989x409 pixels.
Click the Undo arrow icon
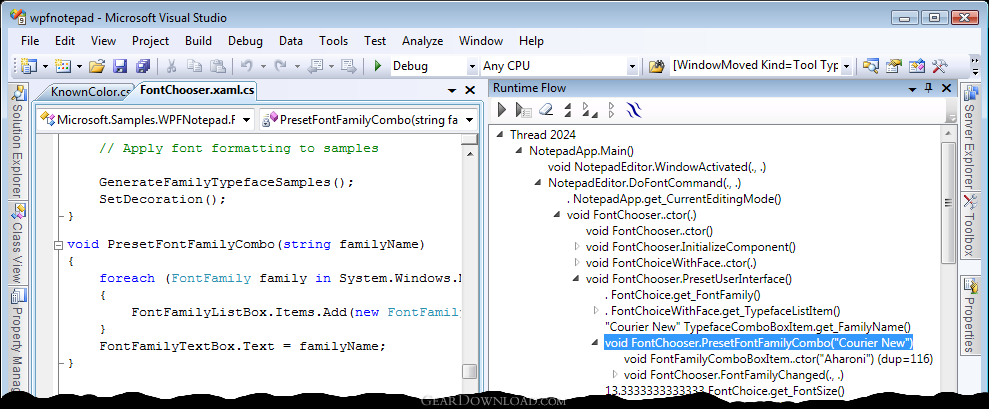[x=247, y=66]
